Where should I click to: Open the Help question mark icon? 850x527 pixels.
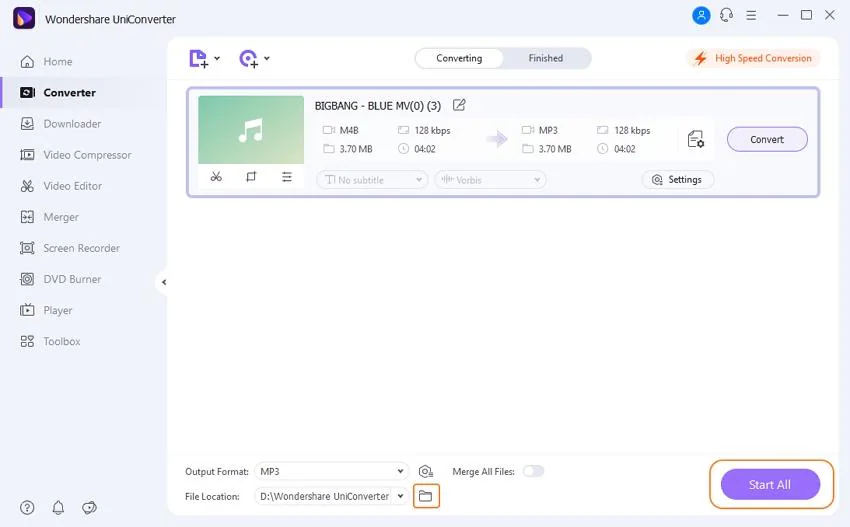click(27, 507)
